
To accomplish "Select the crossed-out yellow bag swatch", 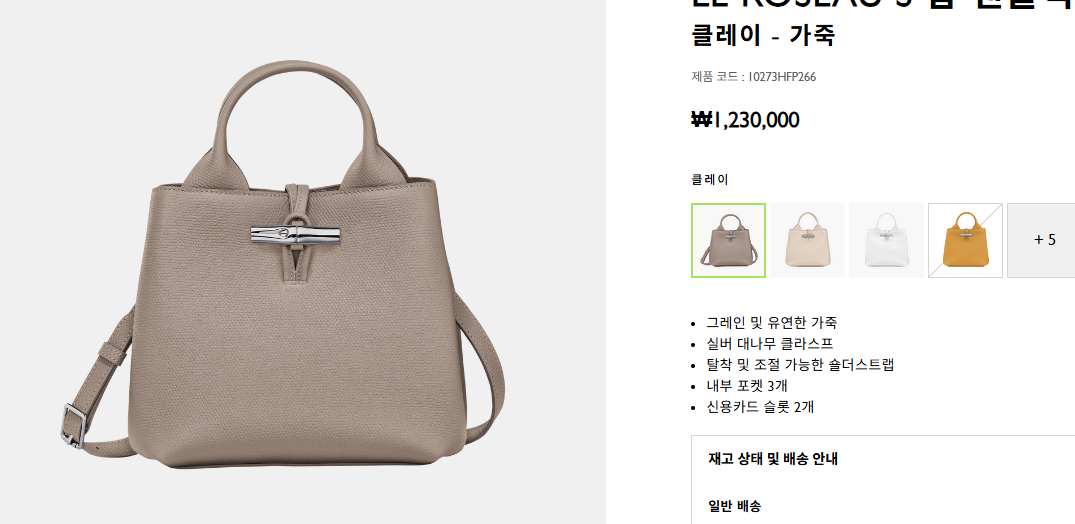I will (x=965, y=241).
